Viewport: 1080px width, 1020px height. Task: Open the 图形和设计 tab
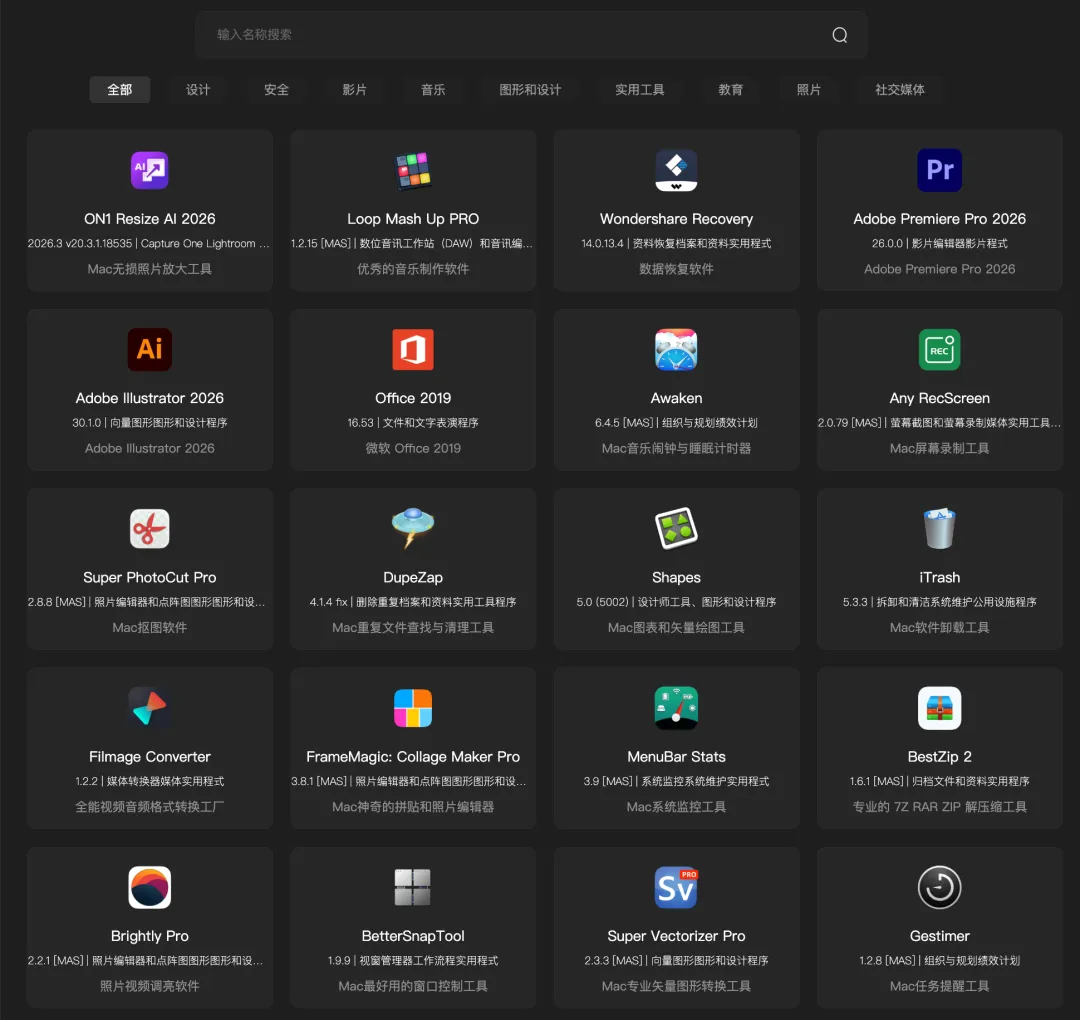click(530, 90)
